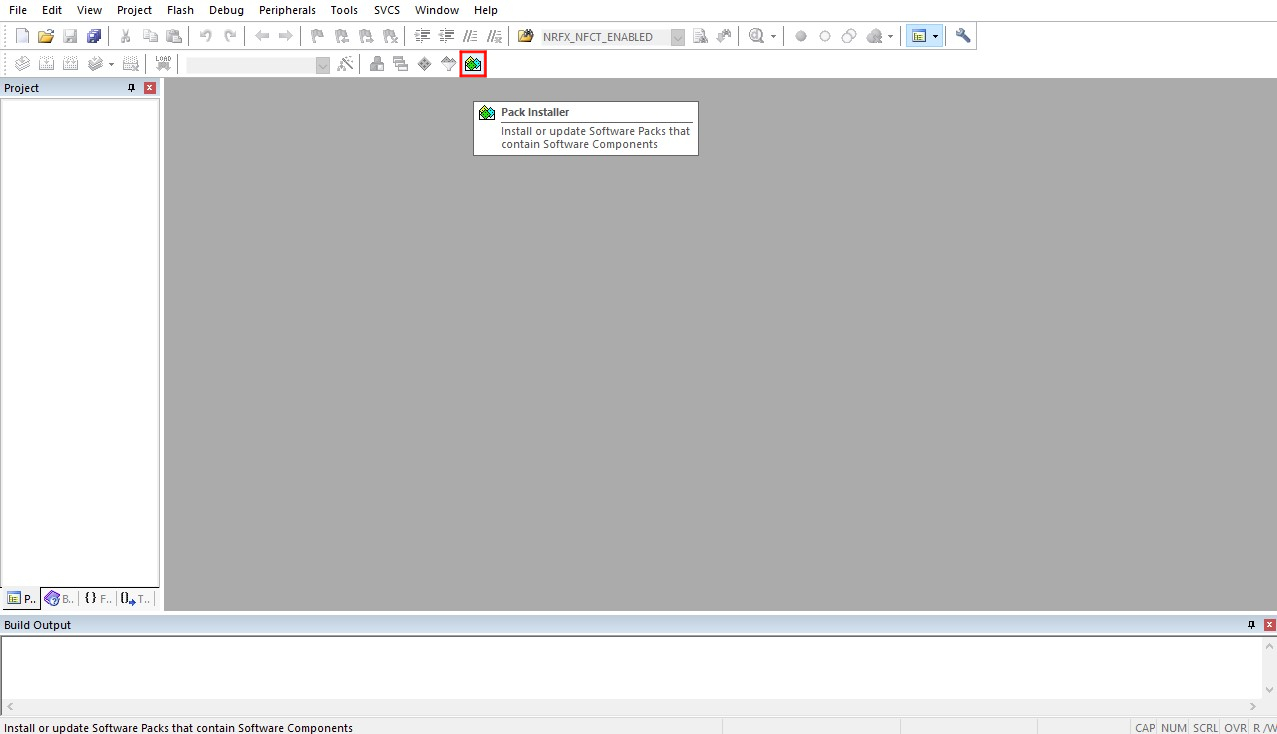Pin the Project panel
Screen dimensions: 1277x734
pyautogui.click(x=131, y=88)
